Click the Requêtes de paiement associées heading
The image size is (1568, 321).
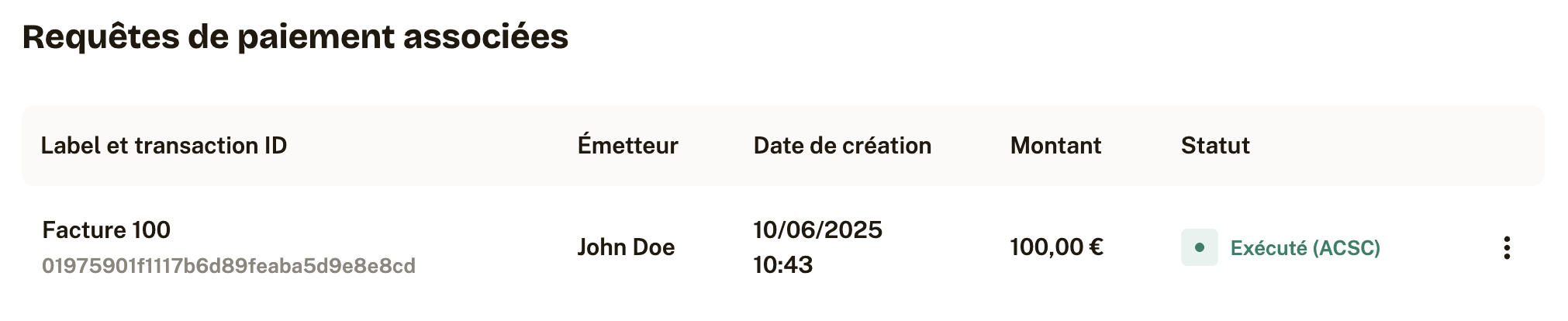(x=295, y=36)
